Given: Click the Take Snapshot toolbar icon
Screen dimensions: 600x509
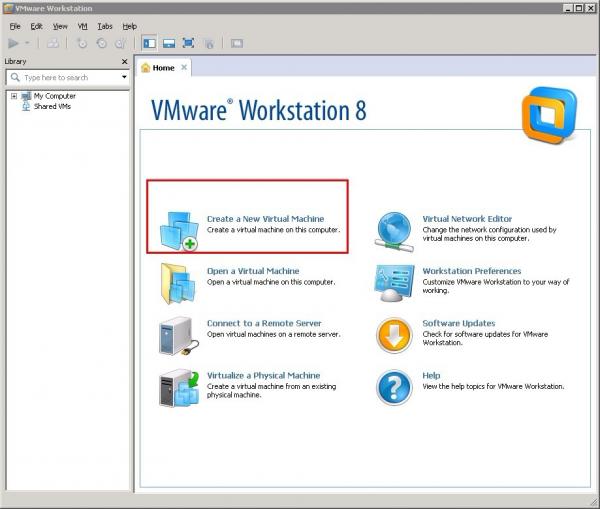Looking at the screenshot, I should click(82, 43).
